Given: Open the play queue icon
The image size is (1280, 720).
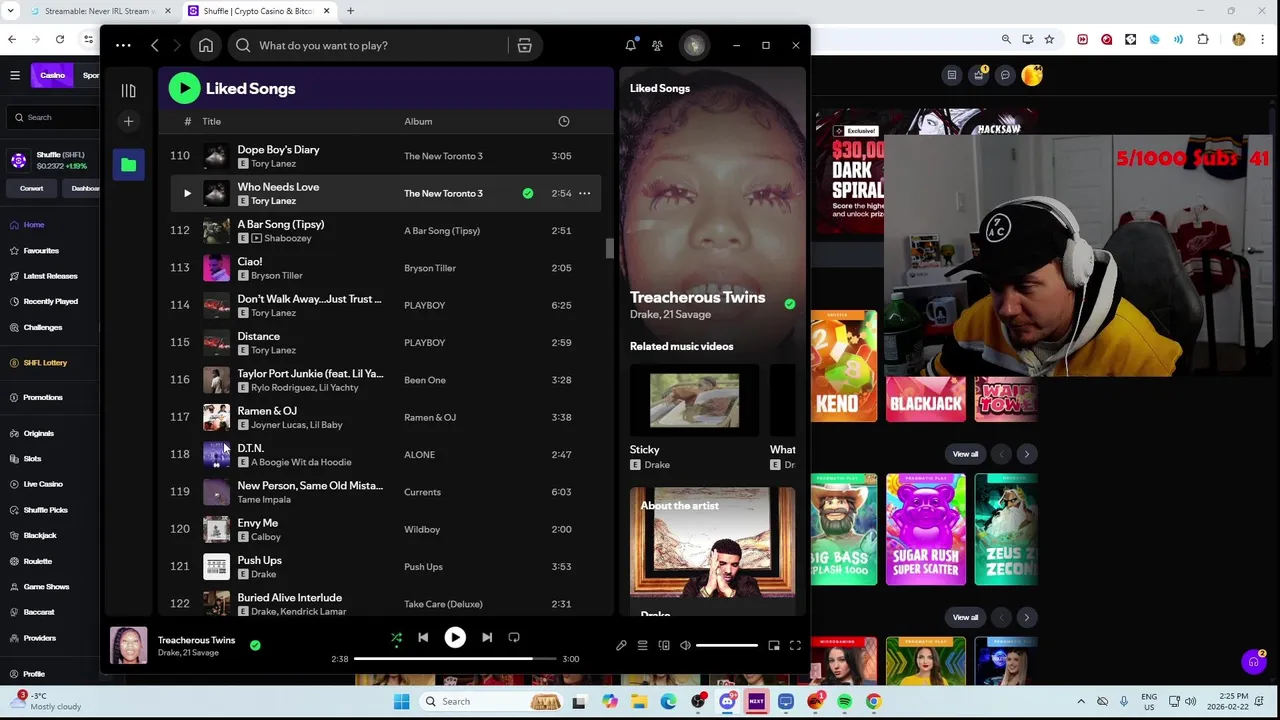Looking at the screenshot, I should [x=643, y=645].
